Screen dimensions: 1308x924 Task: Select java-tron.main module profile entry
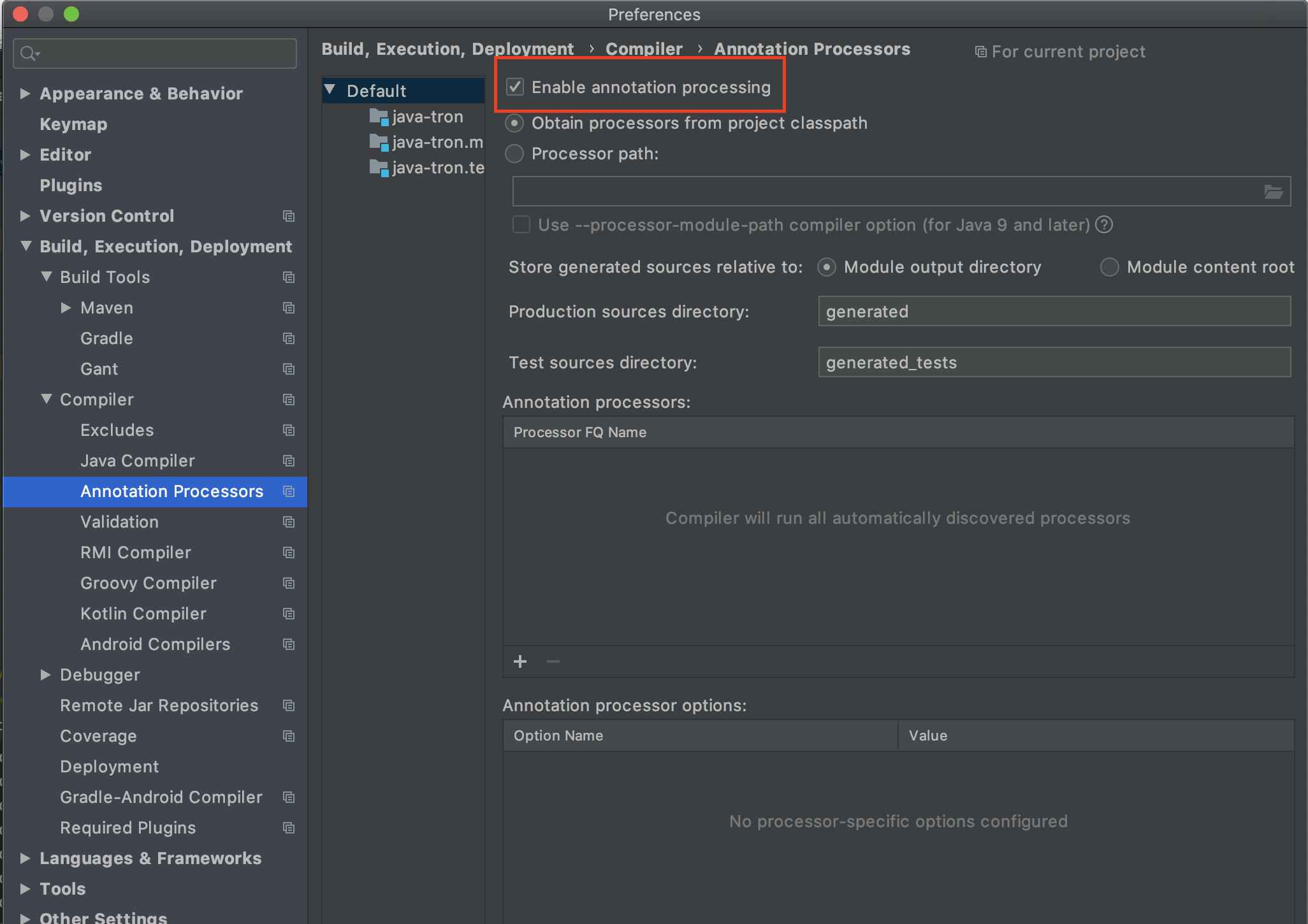point(437,142)
